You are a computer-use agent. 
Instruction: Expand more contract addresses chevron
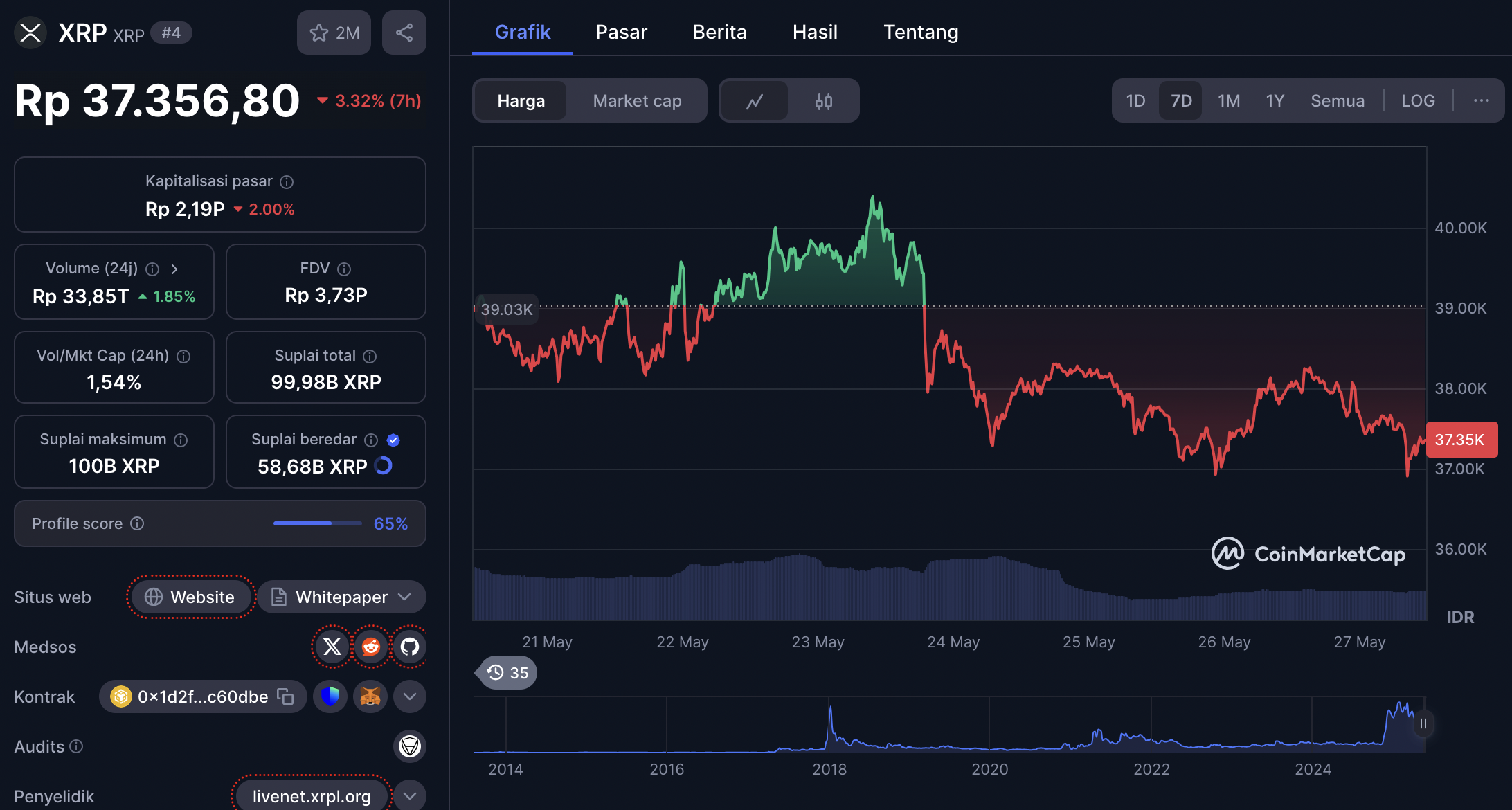tap(410, 696)
